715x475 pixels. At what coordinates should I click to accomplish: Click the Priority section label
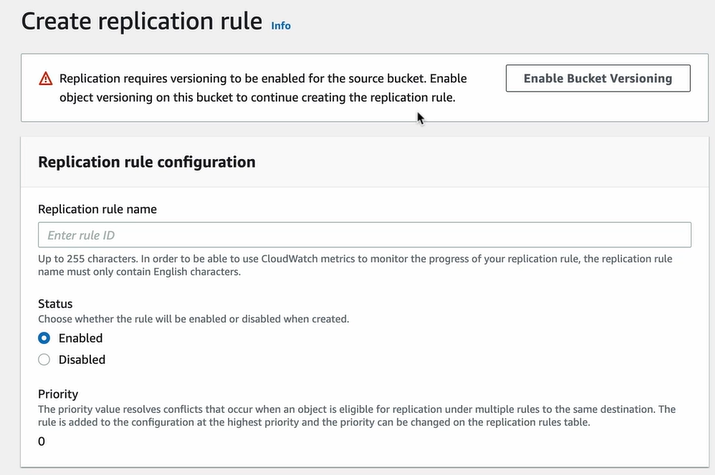[x=58, y=394]
